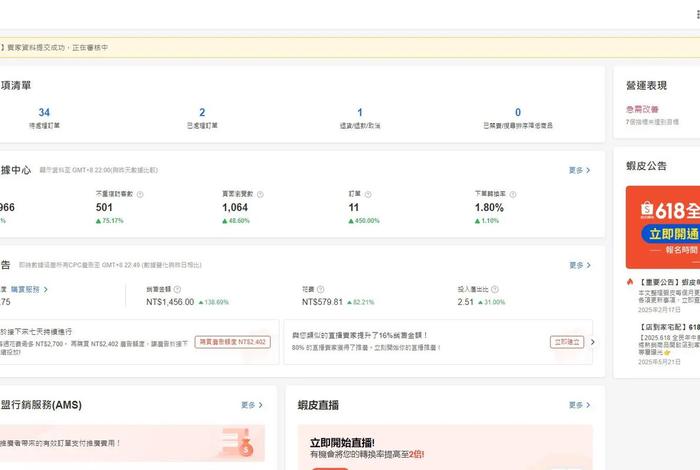
Task: Open the 【重要公告】 announcement entry
Action: tap(669, 295)
